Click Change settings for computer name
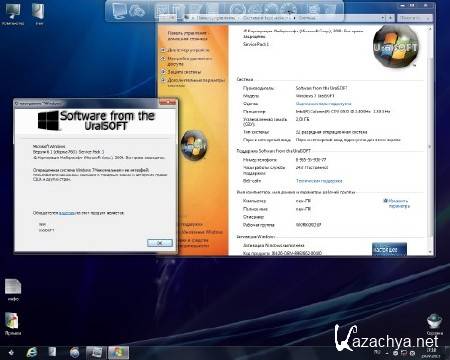 point(399,203)
